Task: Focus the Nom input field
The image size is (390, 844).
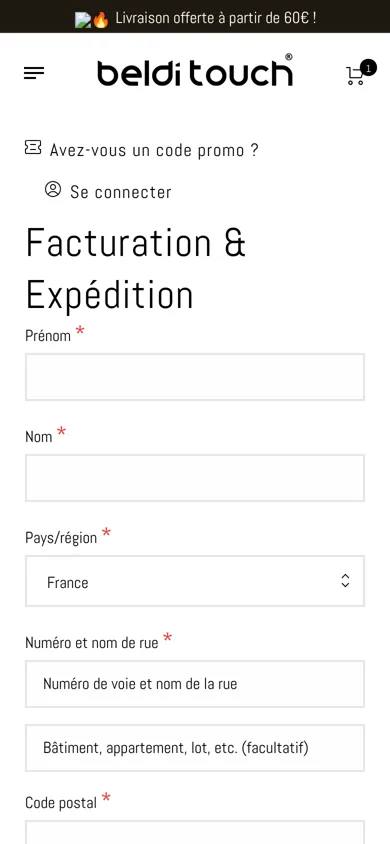Action: 195,478
